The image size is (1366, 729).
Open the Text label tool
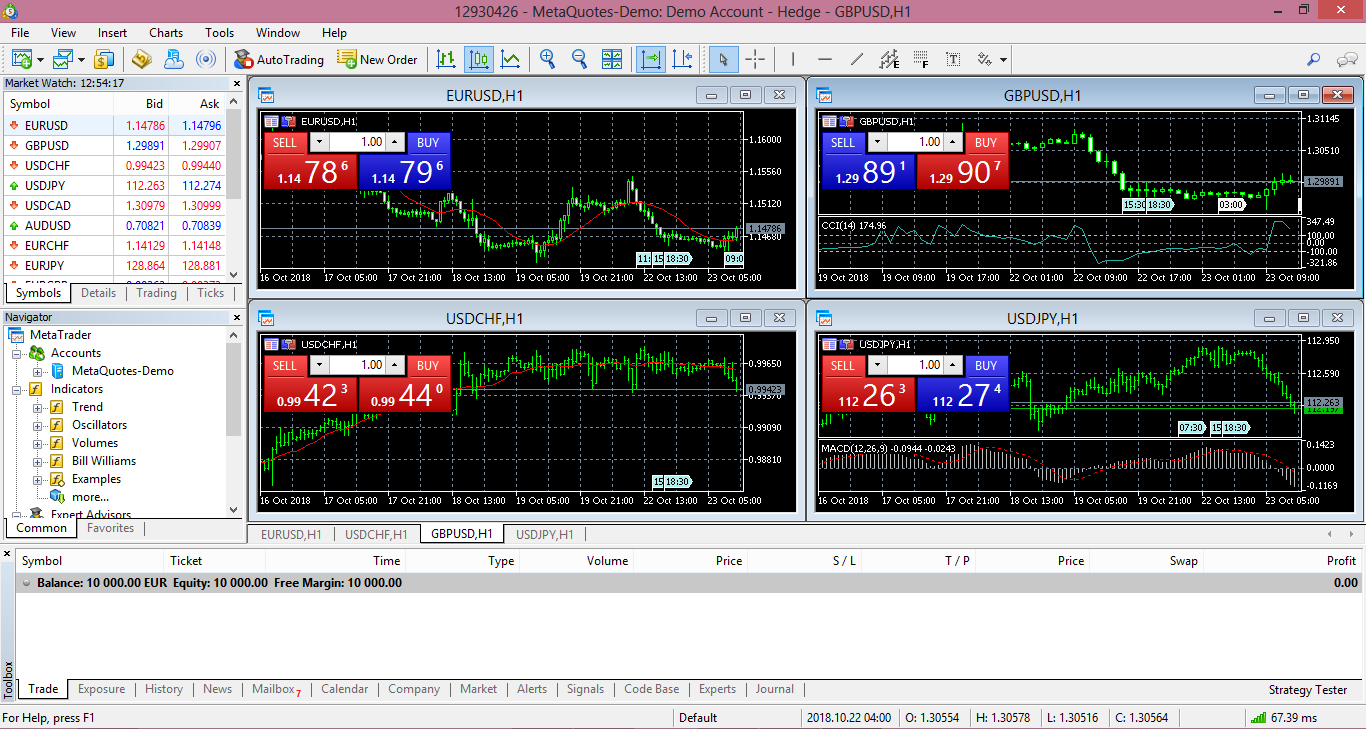[x=954, y=60]
